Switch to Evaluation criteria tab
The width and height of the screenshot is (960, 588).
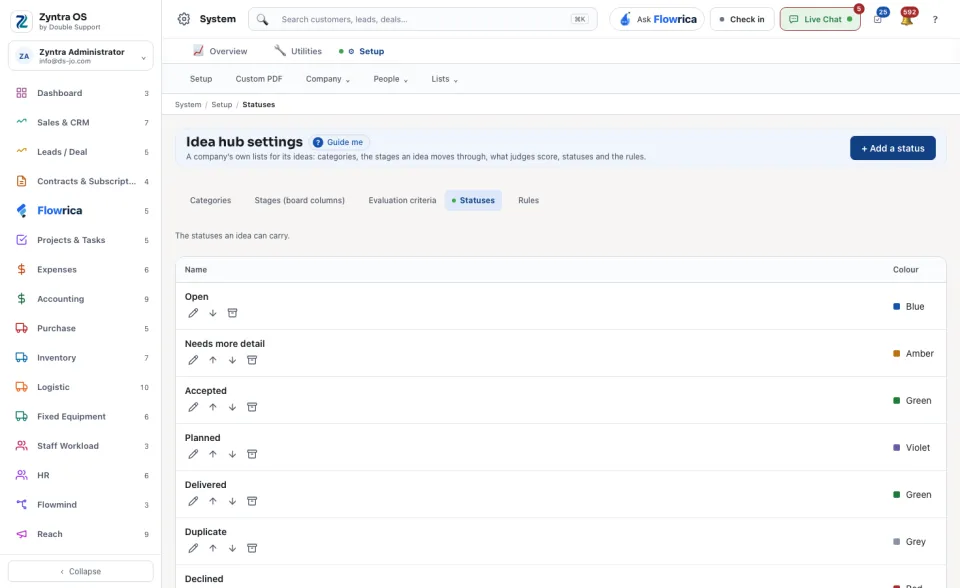[x=402, y=200]
